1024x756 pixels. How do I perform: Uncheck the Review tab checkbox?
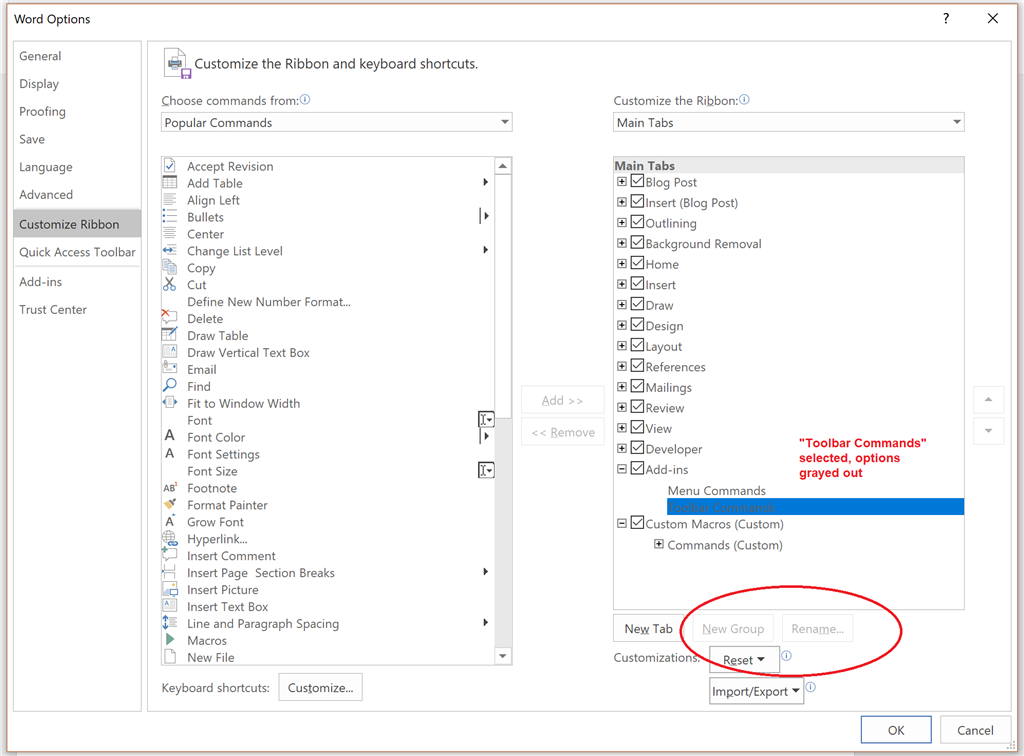[x=637, y=407]
